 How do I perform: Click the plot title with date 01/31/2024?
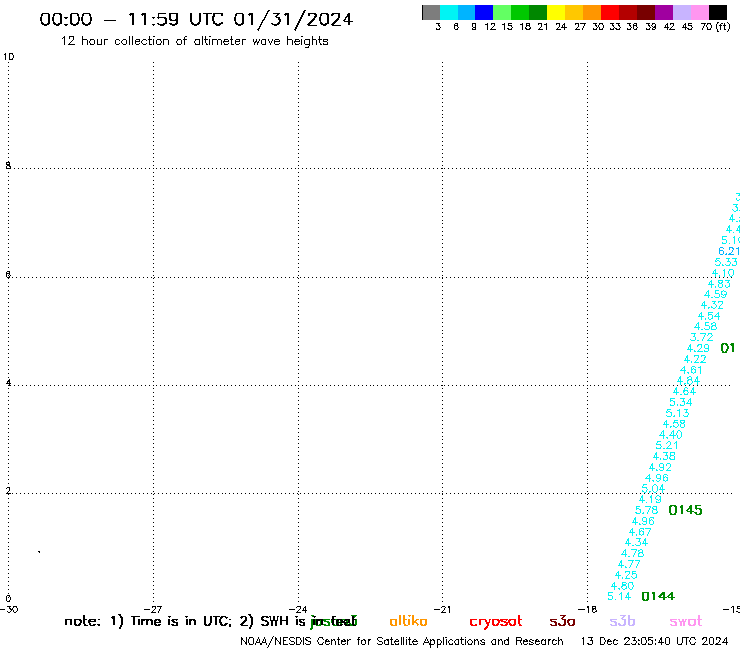point(196,19)
